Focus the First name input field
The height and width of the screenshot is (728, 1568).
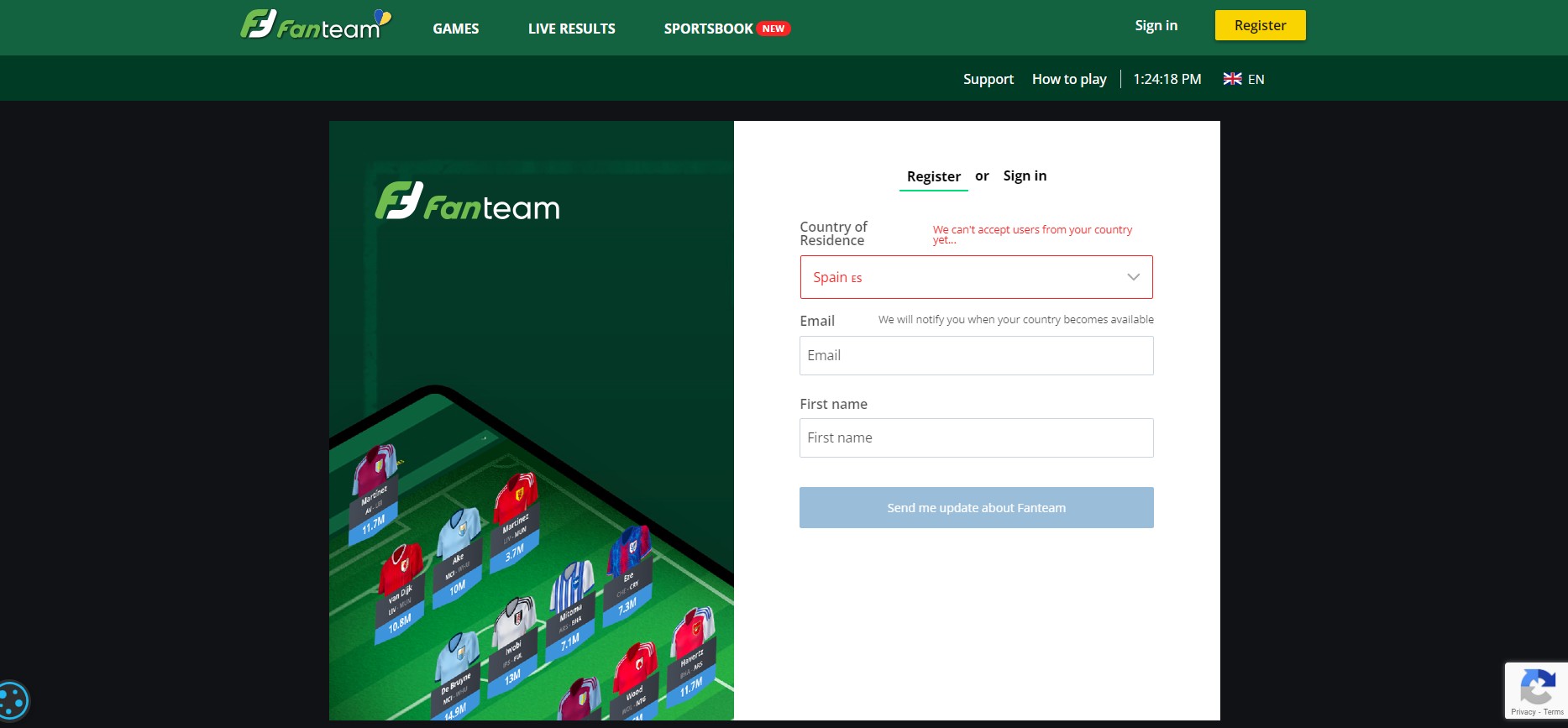pyautogui.click(x=977, y=437)
